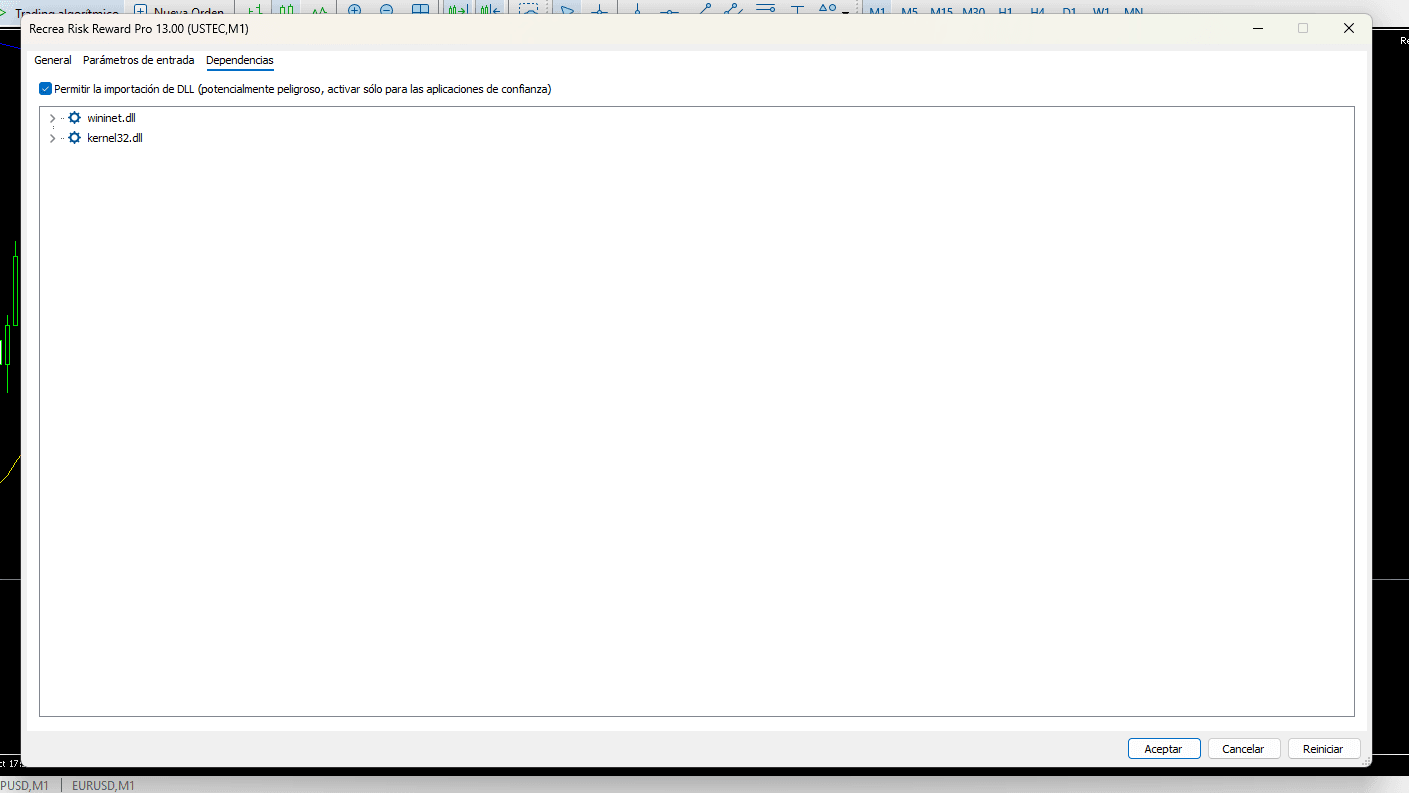Expand the kernel32.dll tree node

pyautogui.click(x=52, y=138)
